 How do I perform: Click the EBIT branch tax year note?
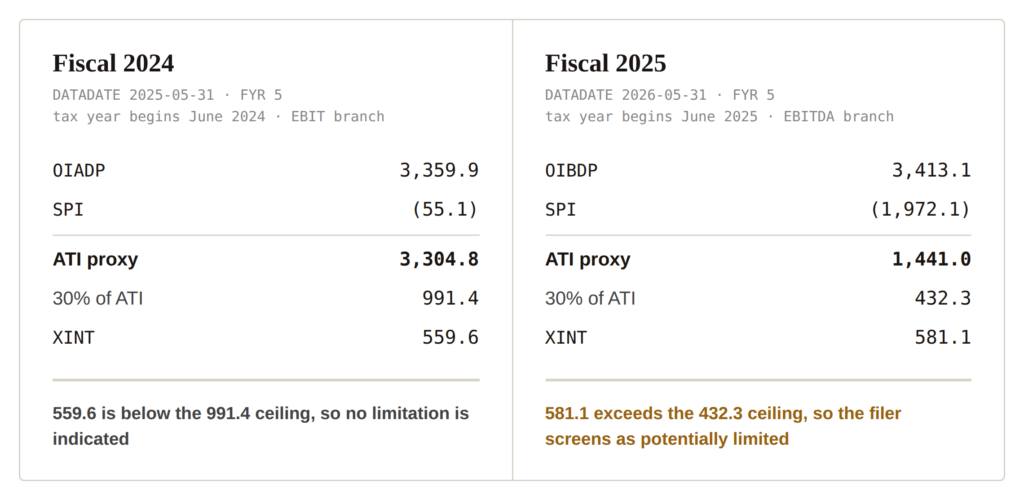click(x=218, y=117)
